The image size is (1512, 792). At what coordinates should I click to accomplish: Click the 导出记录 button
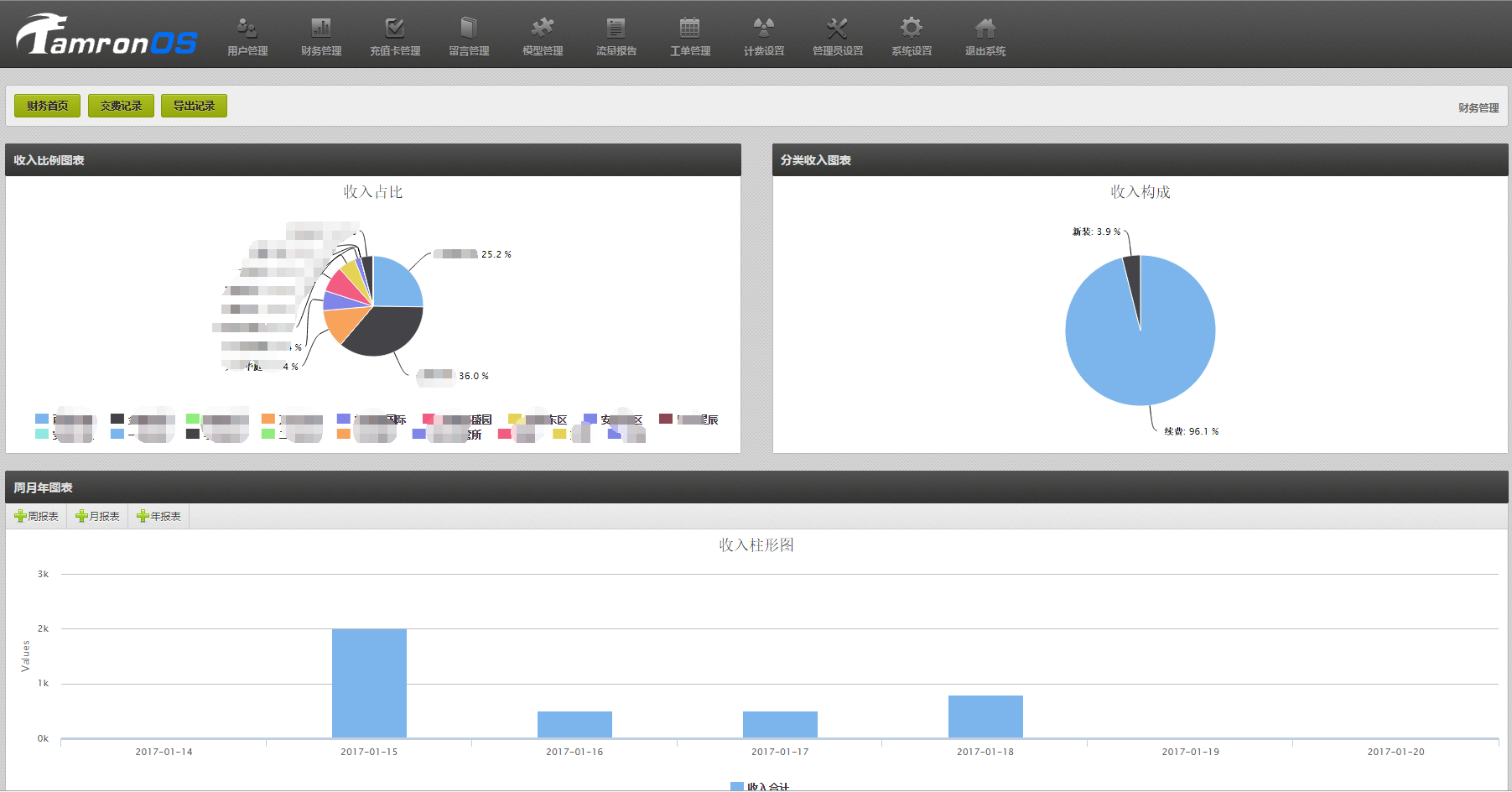[194, 106]
